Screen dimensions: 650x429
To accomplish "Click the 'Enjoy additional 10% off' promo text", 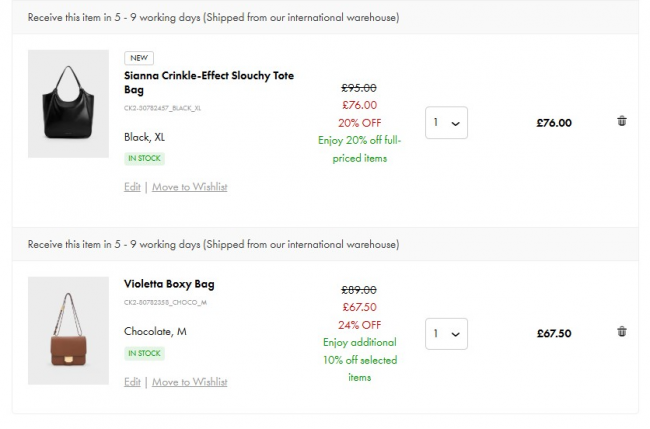I will click(x=360, y=360).
